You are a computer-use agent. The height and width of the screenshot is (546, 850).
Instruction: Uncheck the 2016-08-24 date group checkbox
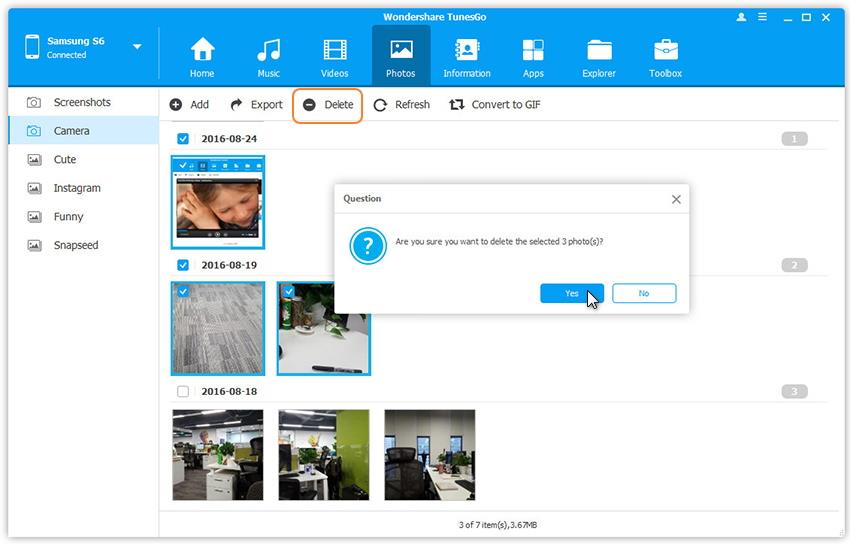click(x=183, y=139)
